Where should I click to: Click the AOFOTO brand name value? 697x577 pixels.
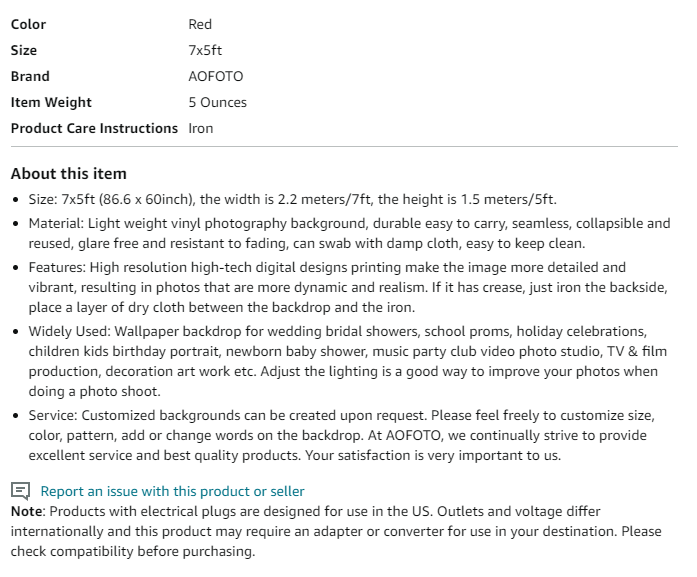pyautogui.click(x=216, y=76)
